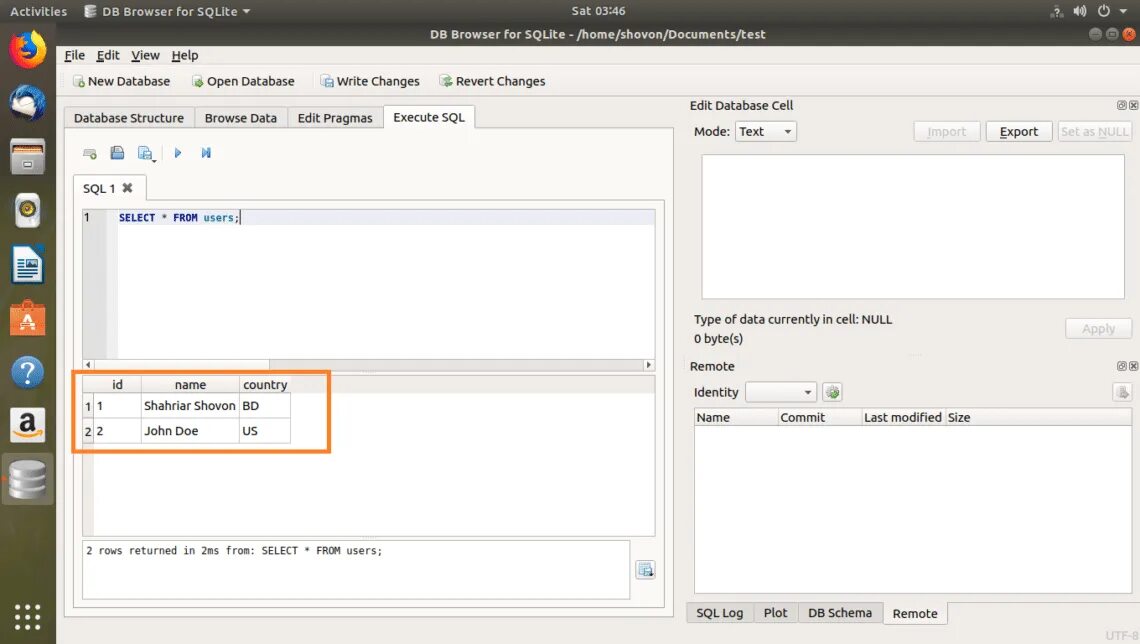Open the View menu
1140x644 pixels.
point(145,55)
